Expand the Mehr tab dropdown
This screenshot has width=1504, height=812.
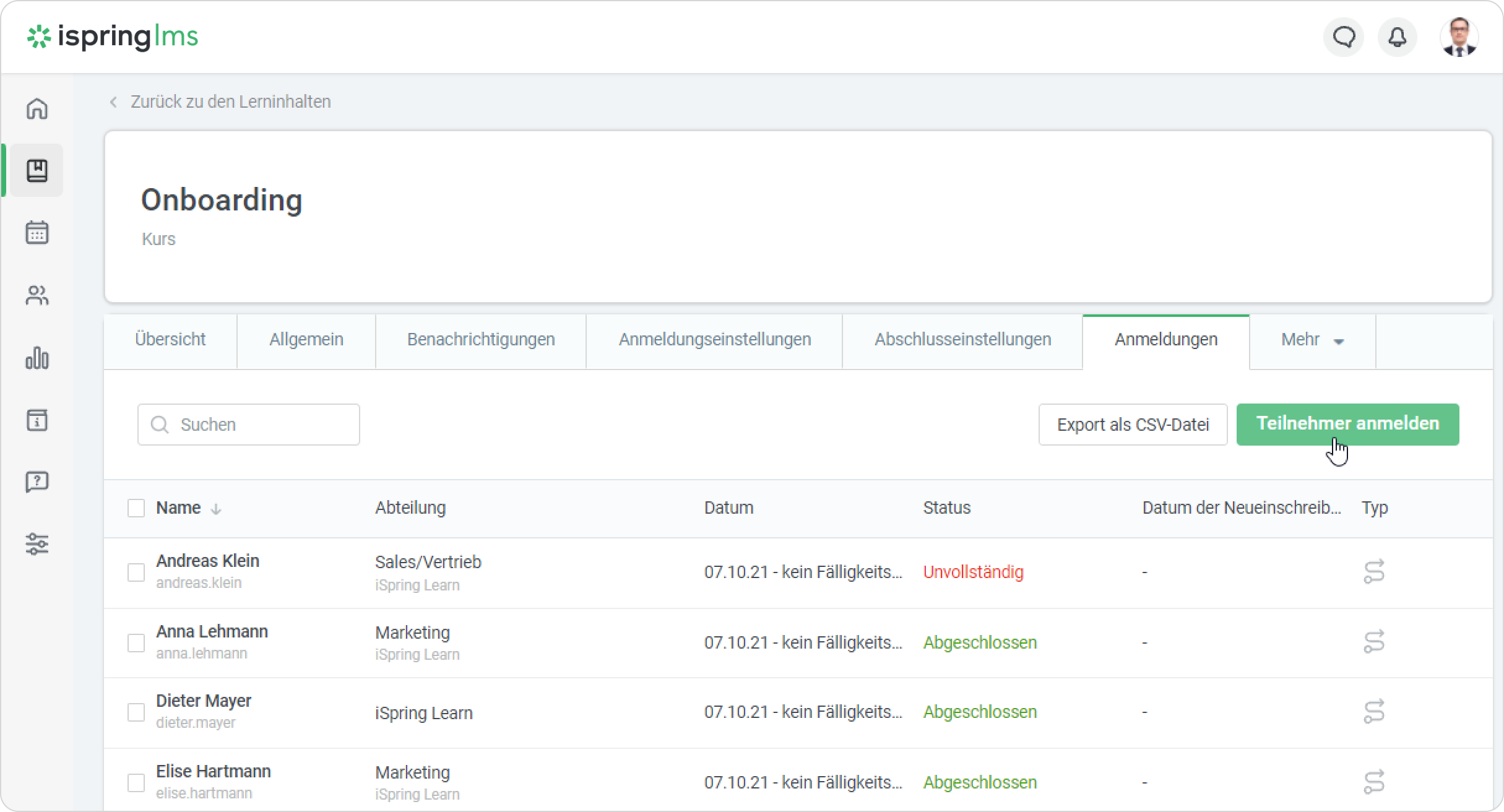1312,340
